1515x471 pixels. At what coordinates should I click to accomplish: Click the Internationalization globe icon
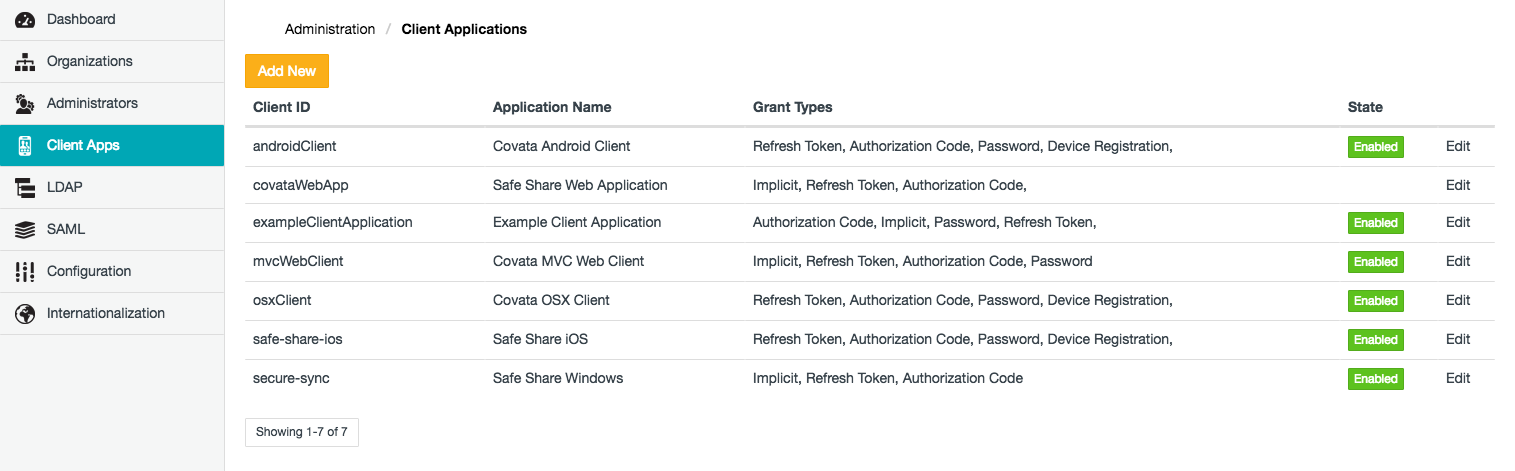25,314
